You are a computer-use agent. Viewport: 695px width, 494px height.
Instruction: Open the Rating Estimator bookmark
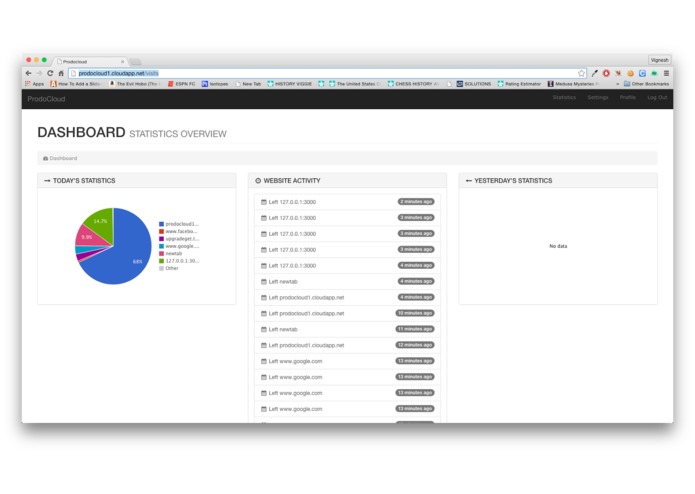coord(519,84)
